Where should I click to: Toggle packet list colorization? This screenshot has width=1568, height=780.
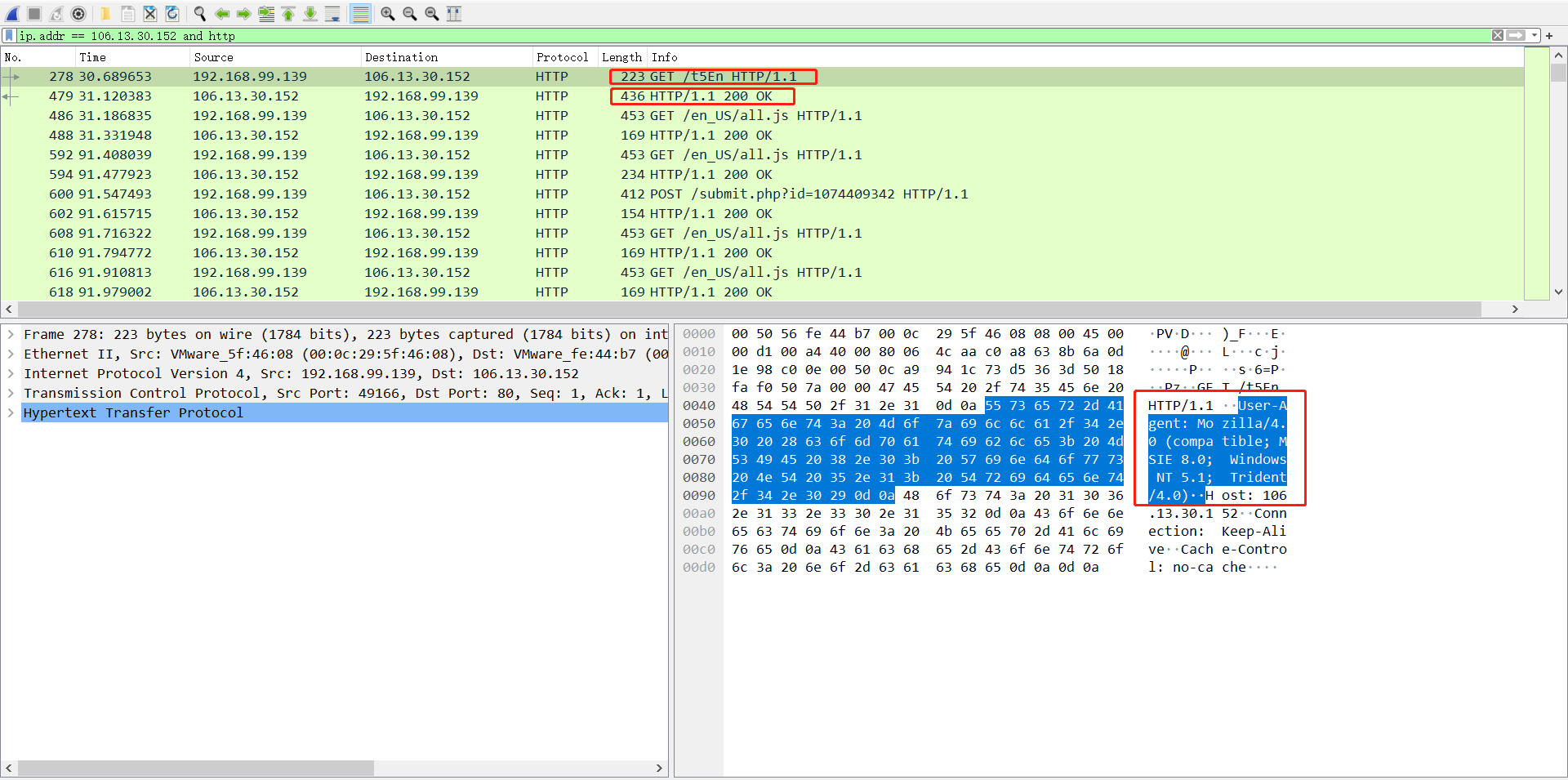point(360,14)
